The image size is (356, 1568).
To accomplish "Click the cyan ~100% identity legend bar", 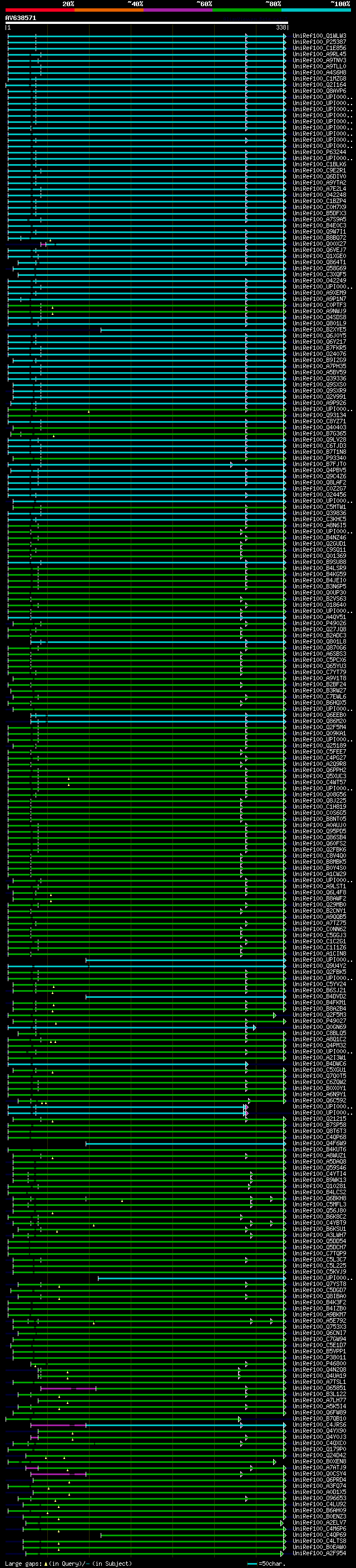I will point(316,10).
